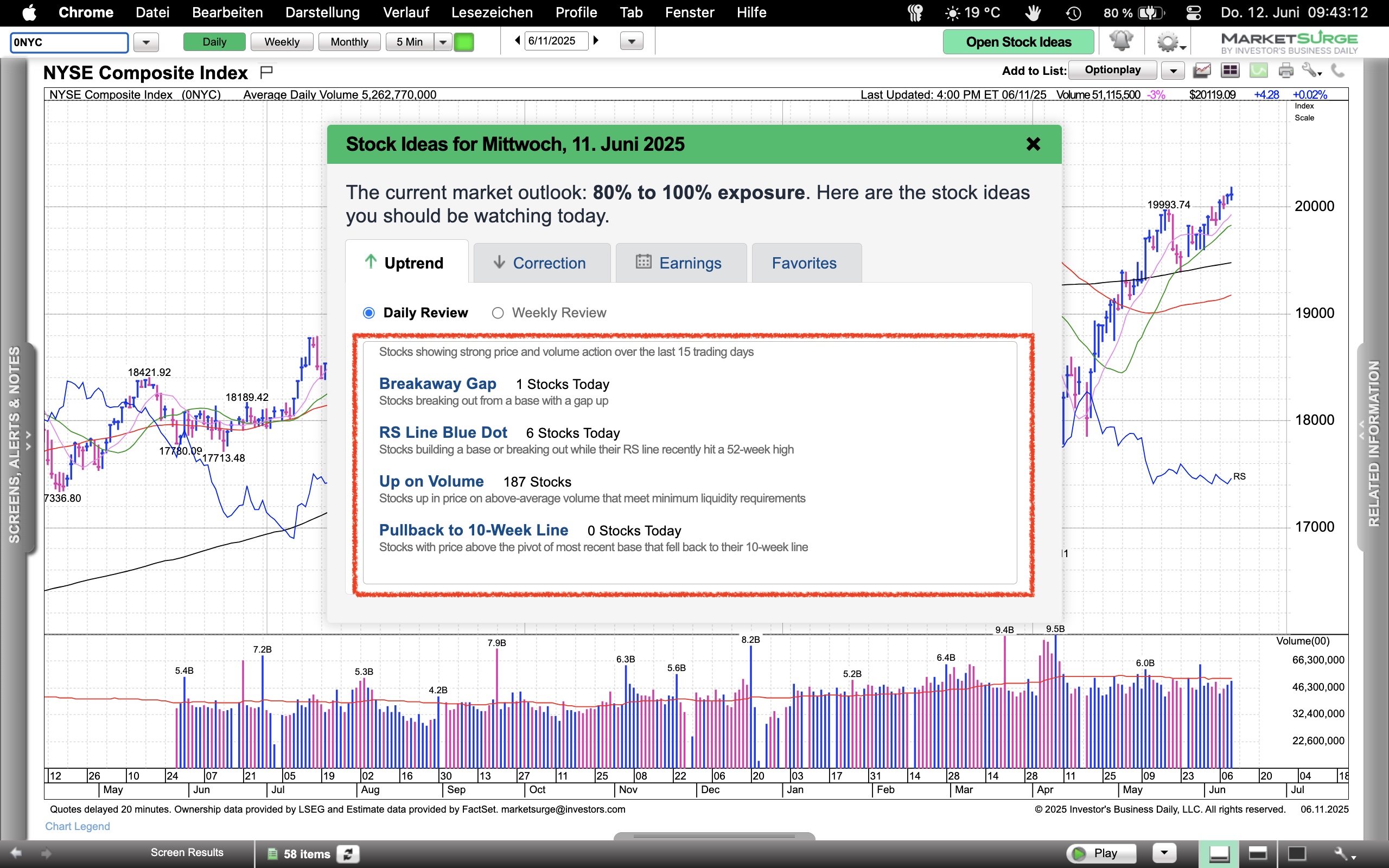
Task: Select the Weekly Review radio button
Action: [498, 313]
